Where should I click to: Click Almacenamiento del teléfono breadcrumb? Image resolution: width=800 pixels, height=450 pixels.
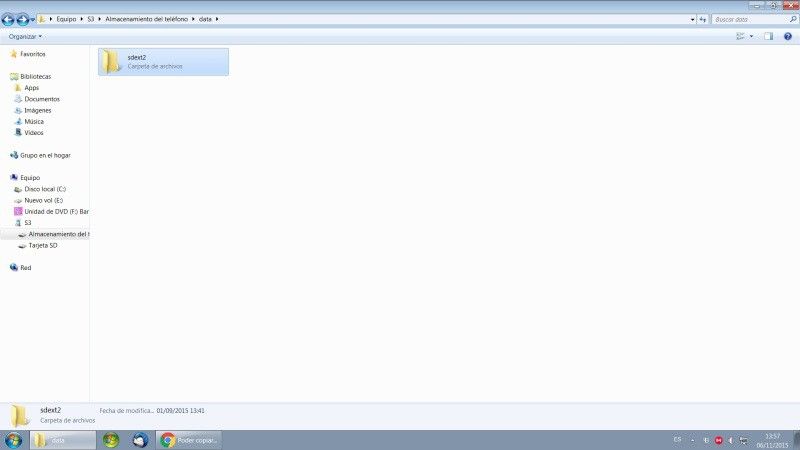click(x=146, y=19)
